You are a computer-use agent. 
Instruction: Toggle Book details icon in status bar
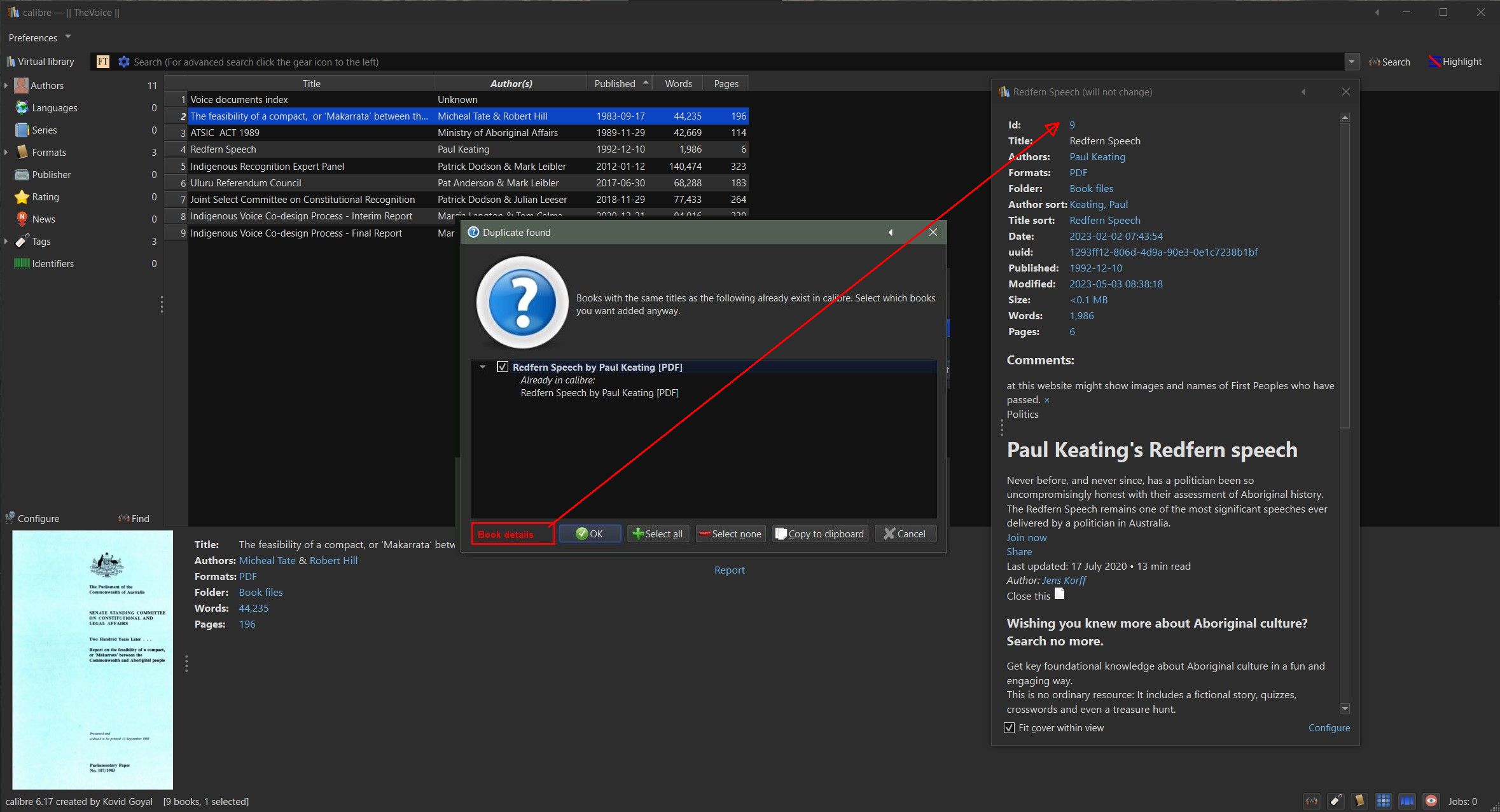click(1359, 801)
